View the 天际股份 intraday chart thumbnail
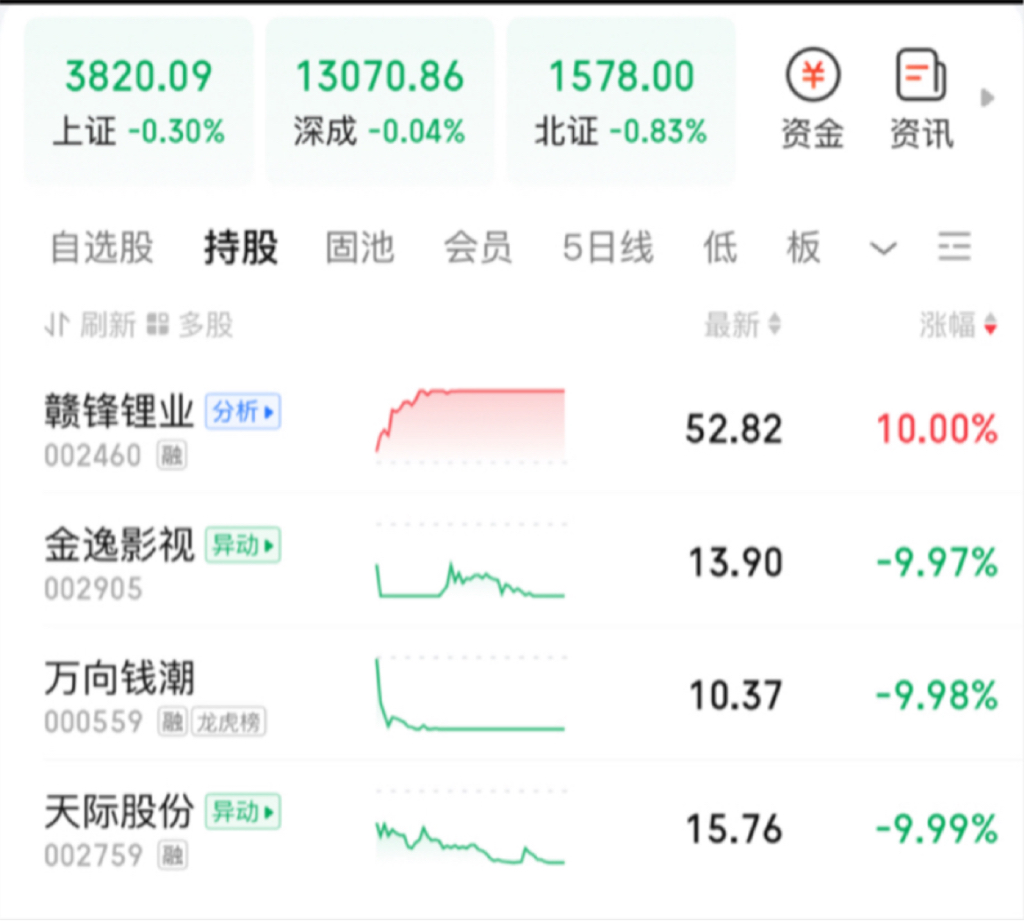Image resolution: width=1024 pixels, height=921 pixels. (470, 828)
